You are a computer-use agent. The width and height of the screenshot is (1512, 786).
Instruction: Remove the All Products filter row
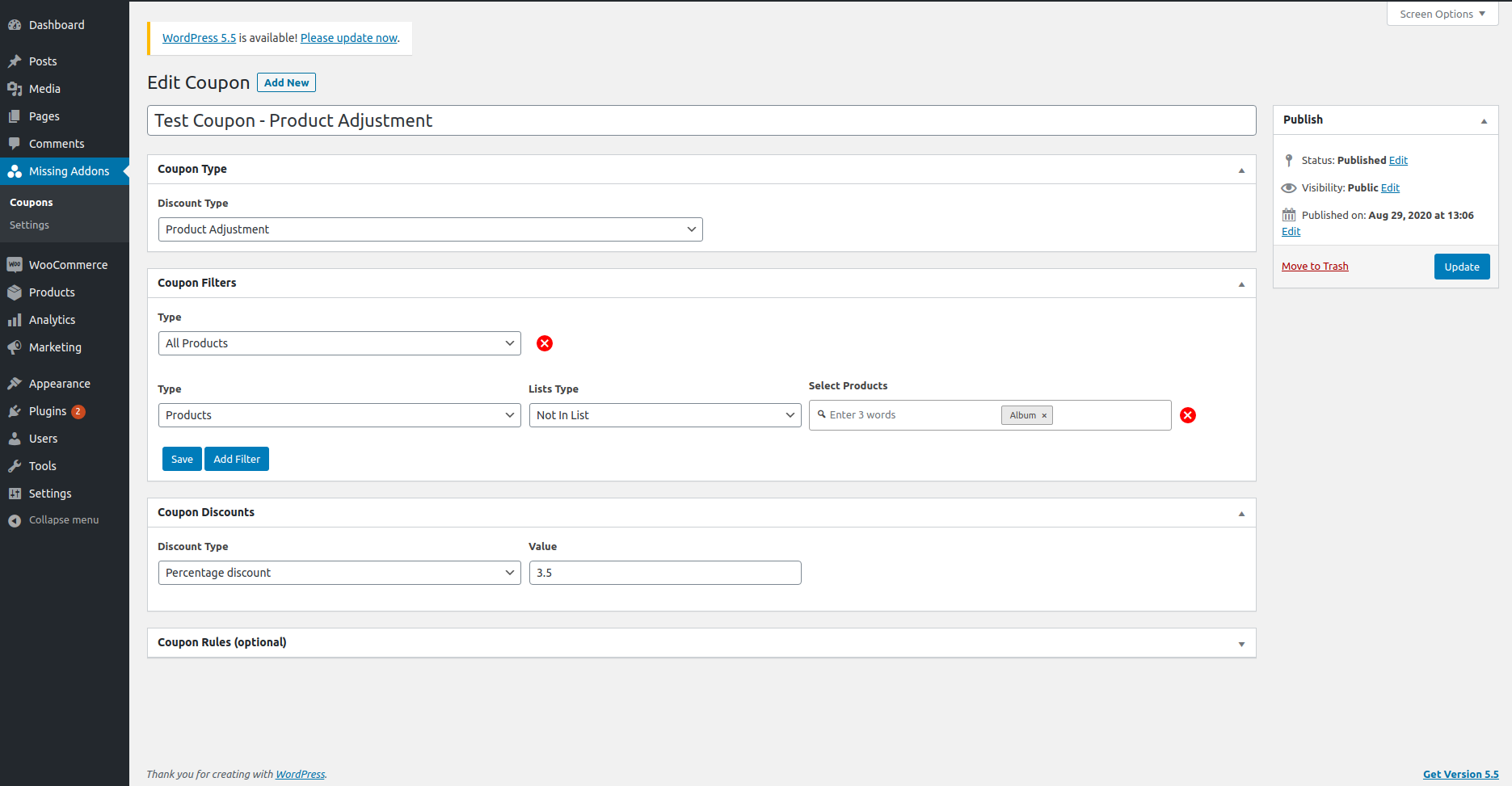pyautogui.click(x=545, y=343)
